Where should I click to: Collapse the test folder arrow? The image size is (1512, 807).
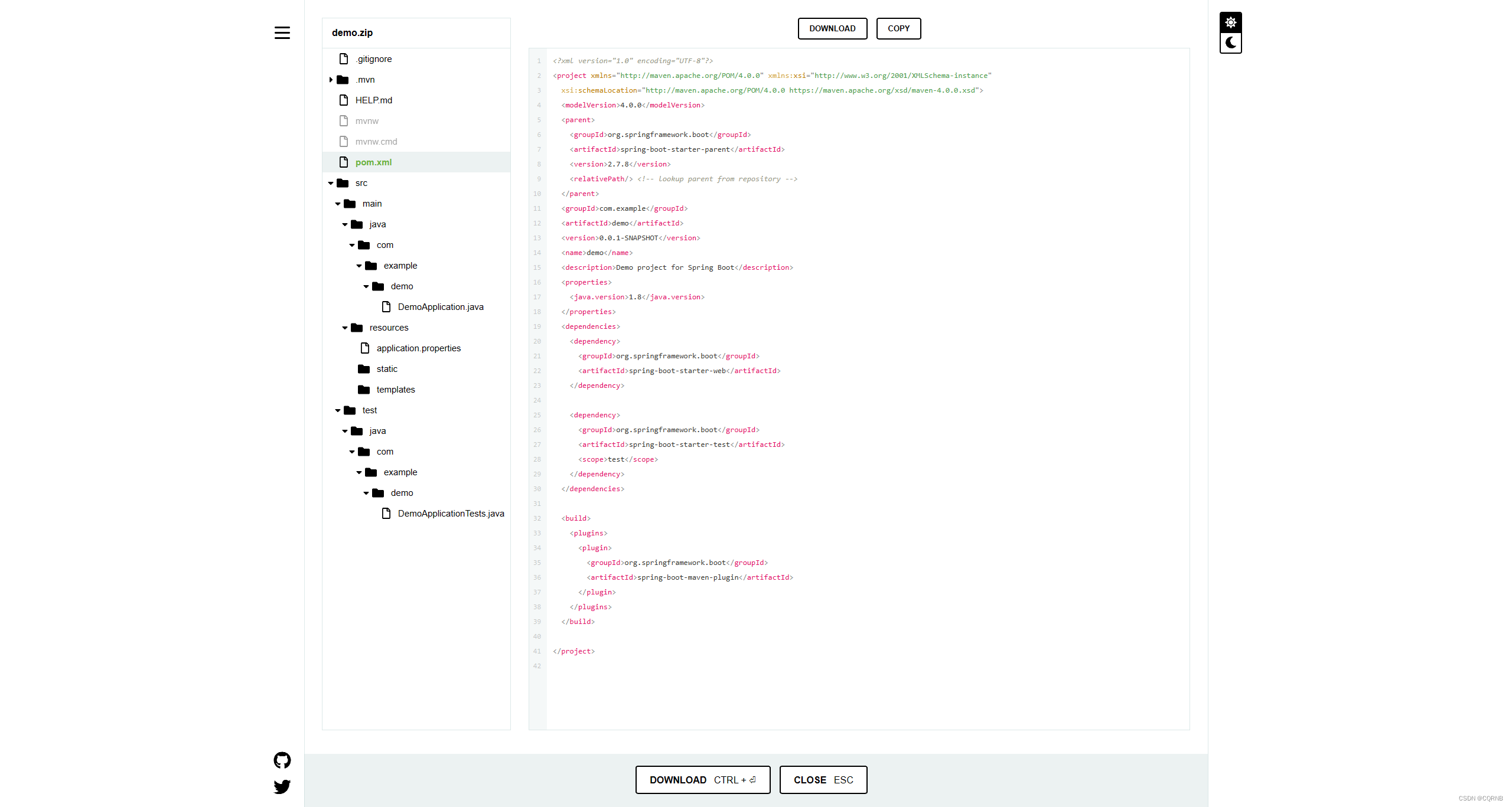click(x=338, y=410)
